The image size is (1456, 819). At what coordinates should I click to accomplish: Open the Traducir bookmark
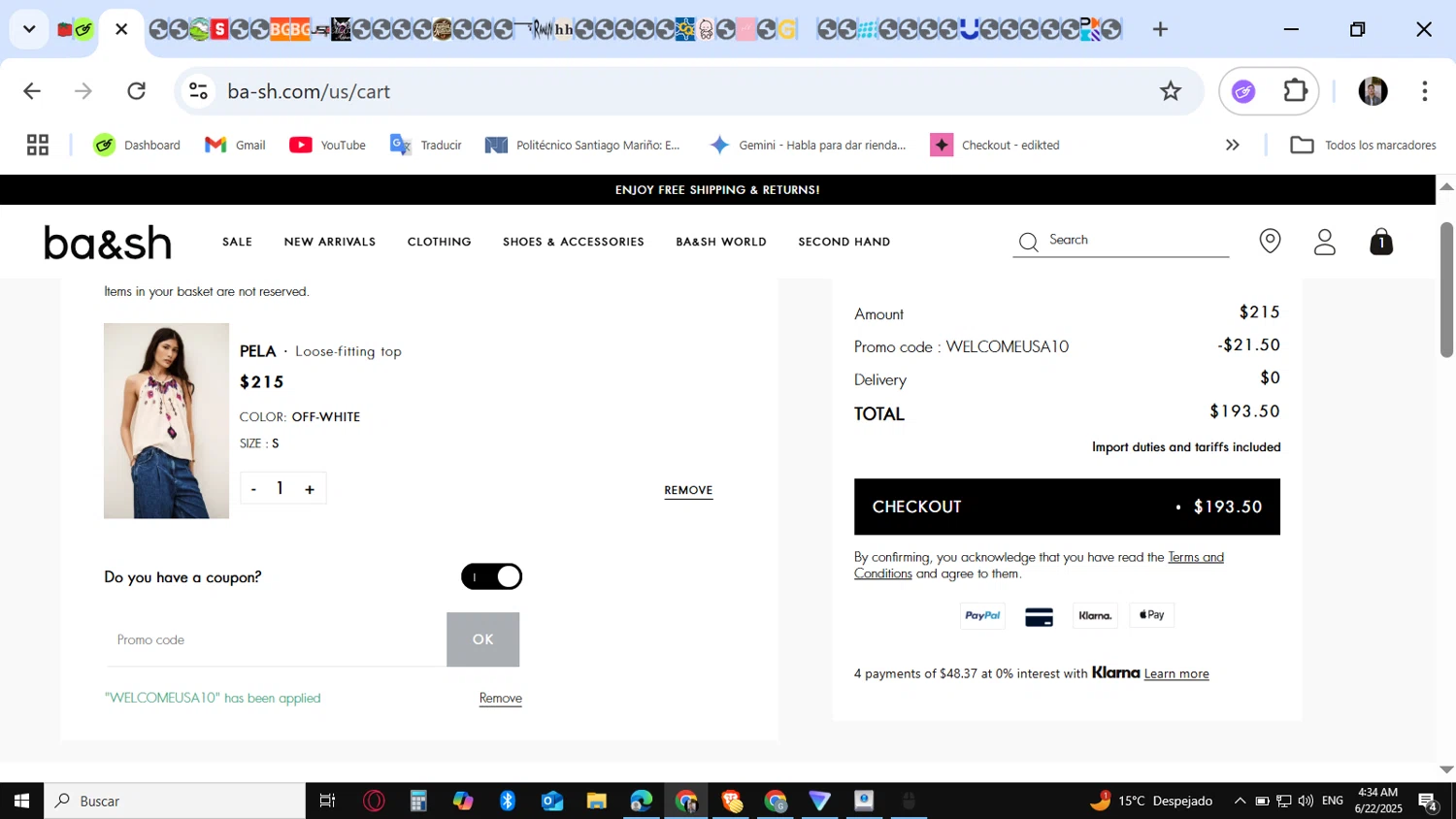[425, 145]
